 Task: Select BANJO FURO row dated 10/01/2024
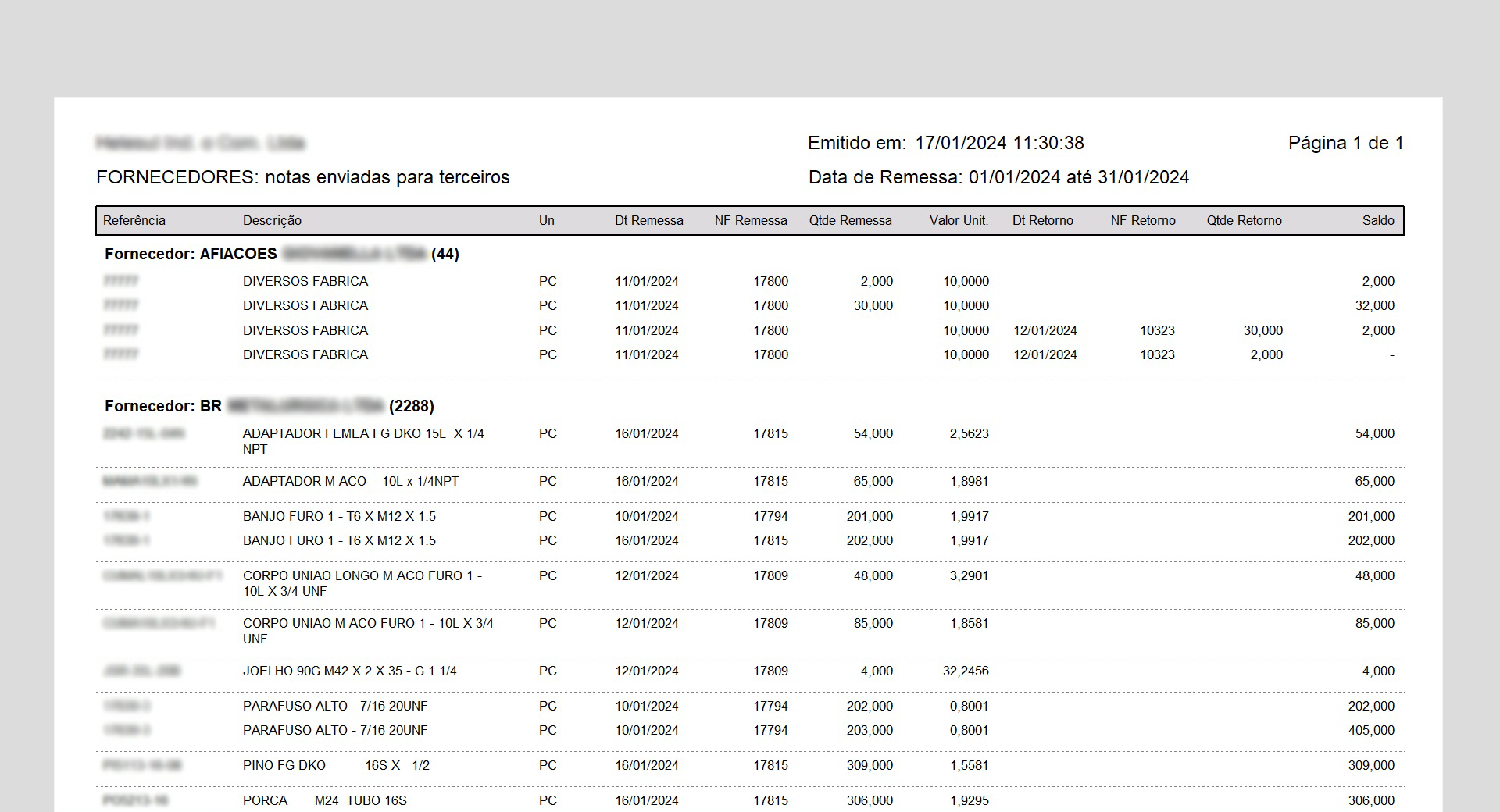pyautogui.click(x=749, y=516)
